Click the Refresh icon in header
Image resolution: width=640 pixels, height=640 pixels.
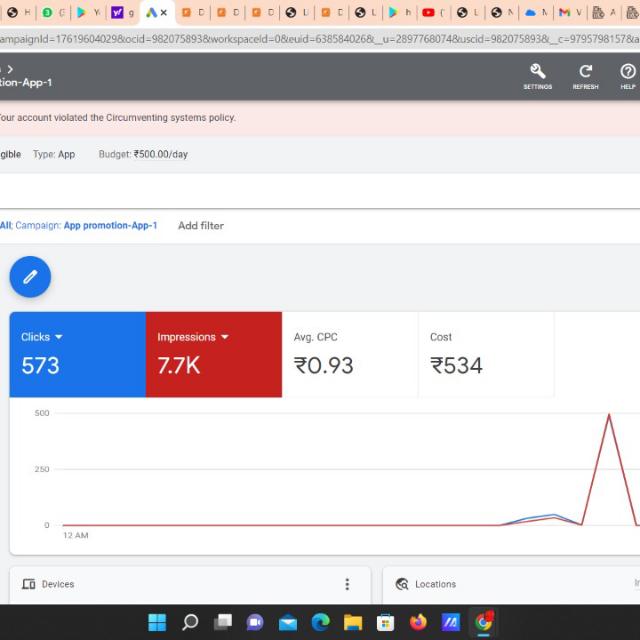click(x=585, y=76)
